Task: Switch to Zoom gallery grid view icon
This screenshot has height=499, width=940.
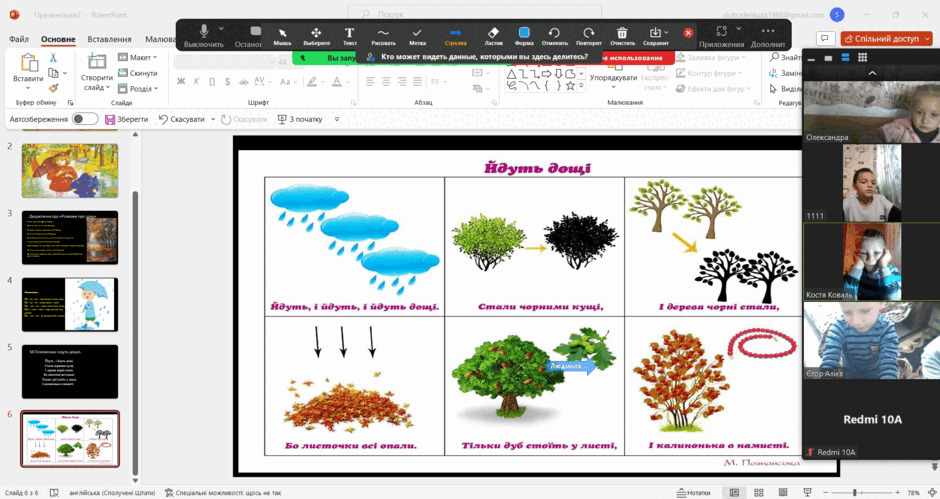Action: point(862,58)
